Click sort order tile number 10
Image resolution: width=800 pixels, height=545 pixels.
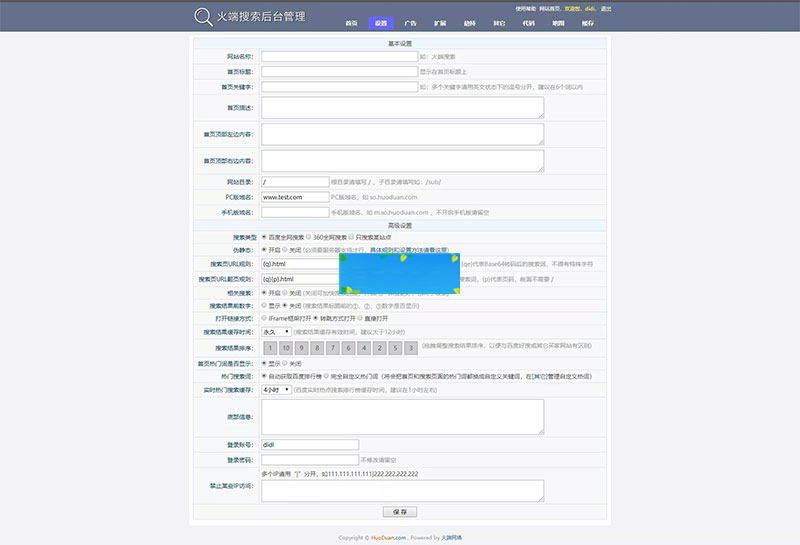(x=284, y=348)
